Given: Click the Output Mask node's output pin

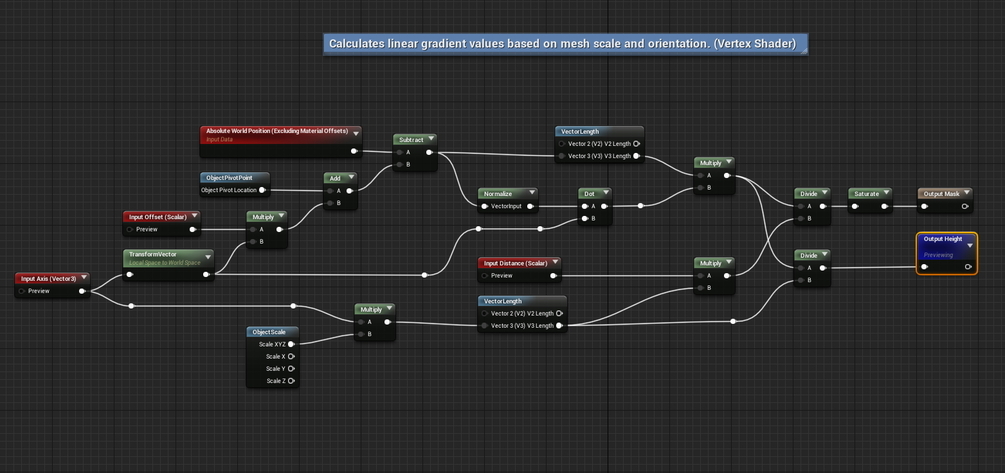Looking at the screenshot, I should click(x=965, y=206).
